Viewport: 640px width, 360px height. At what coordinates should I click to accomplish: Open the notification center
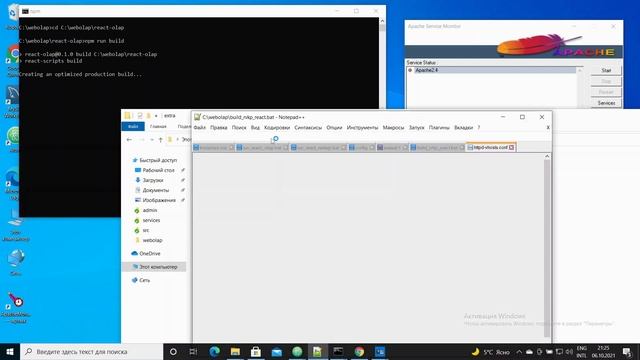click(627, 352)
